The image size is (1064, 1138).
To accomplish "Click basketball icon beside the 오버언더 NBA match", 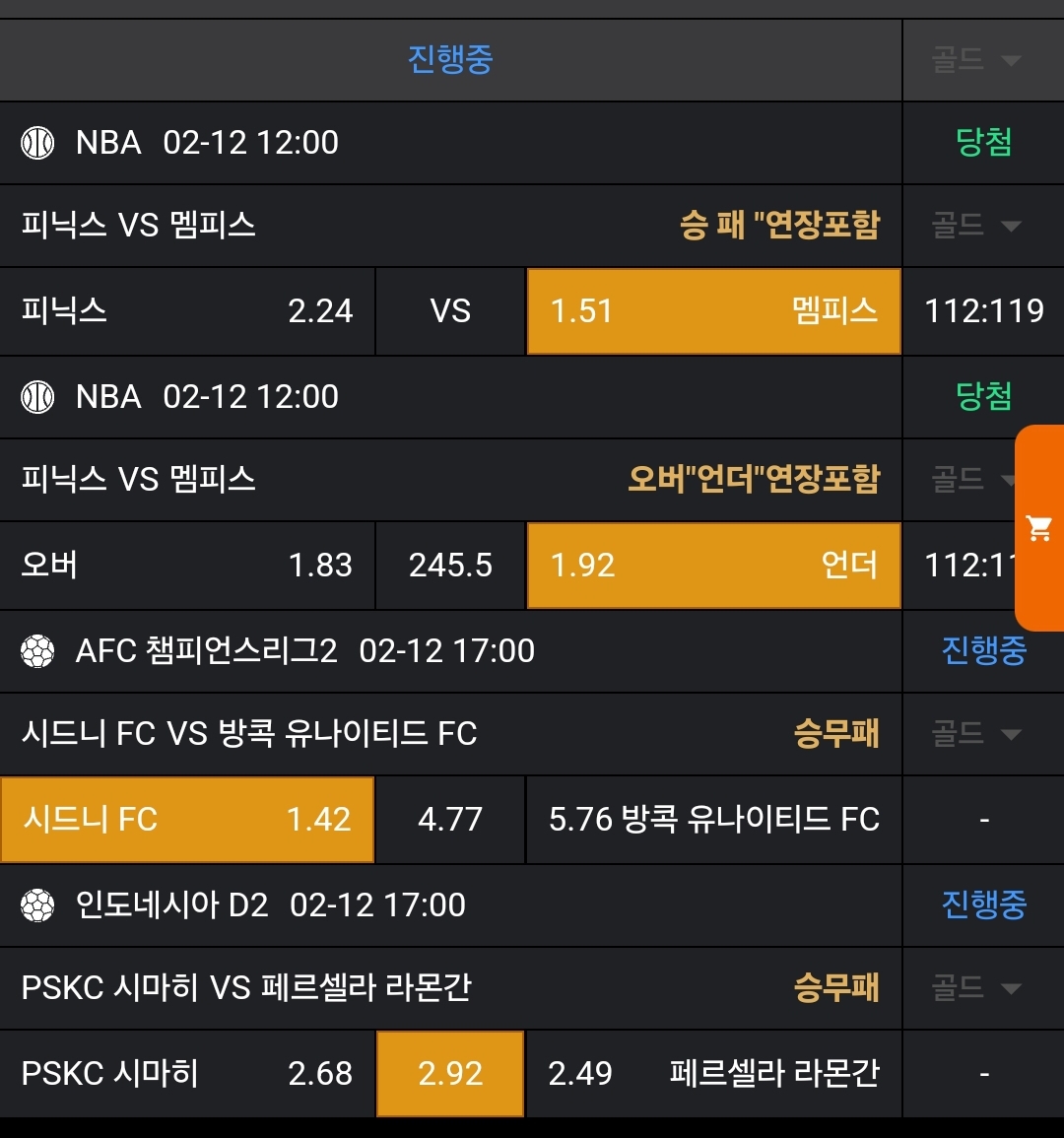I will 37,397.
